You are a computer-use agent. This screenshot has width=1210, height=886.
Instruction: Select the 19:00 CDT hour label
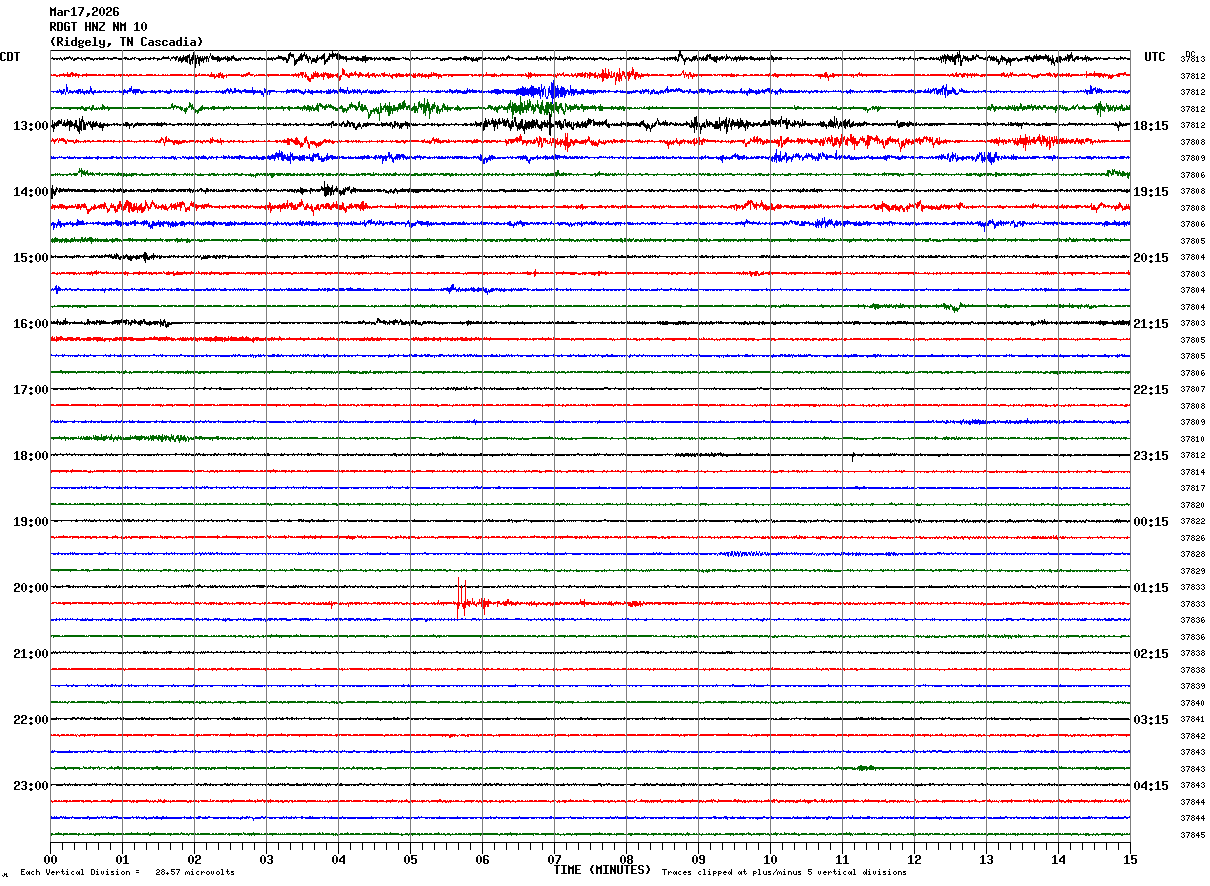[31, 522]
